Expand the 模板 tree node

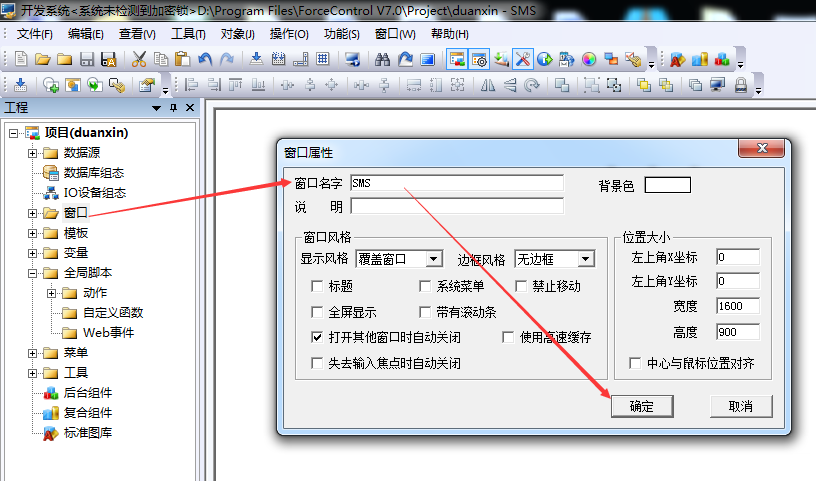point(32,233)
